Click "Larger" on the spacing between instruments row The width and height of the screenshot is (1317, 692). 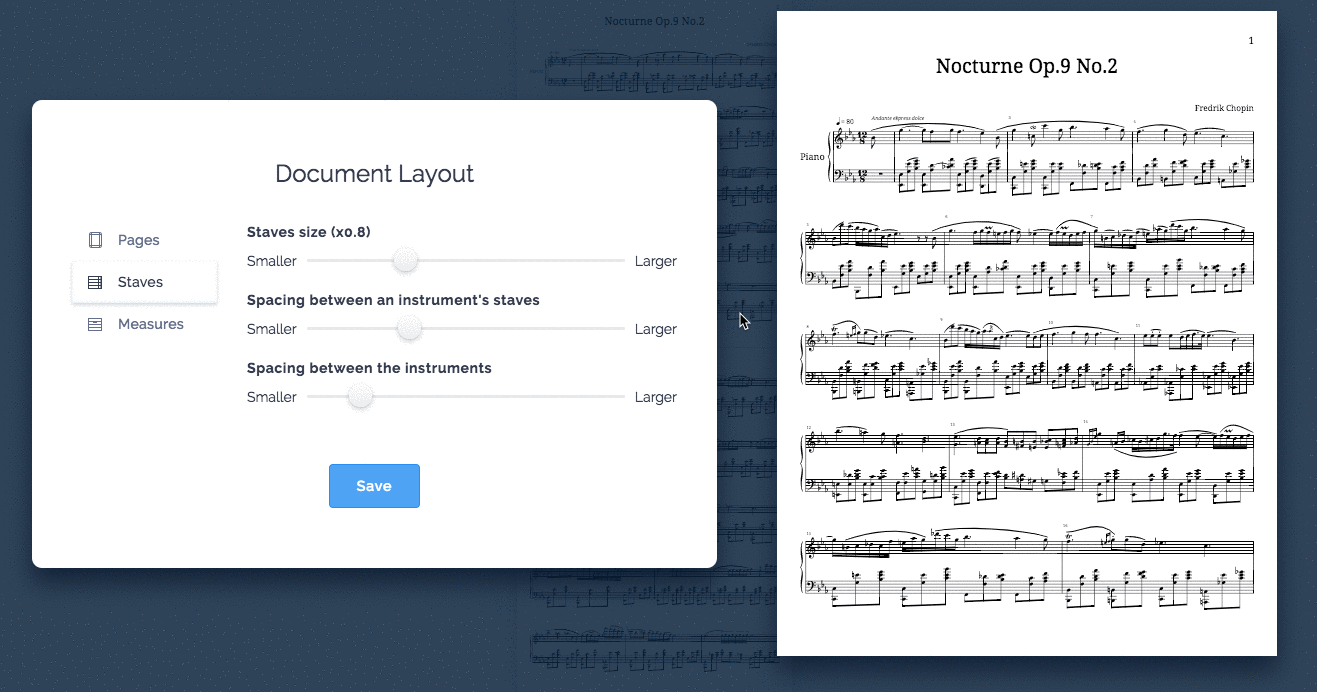tap(656, 397)
